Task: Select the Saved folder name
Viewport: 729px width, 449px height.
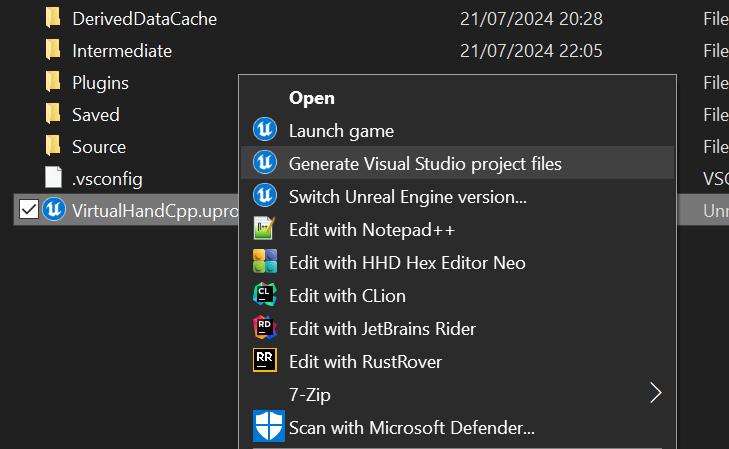Action: click(x=96, y=115)
